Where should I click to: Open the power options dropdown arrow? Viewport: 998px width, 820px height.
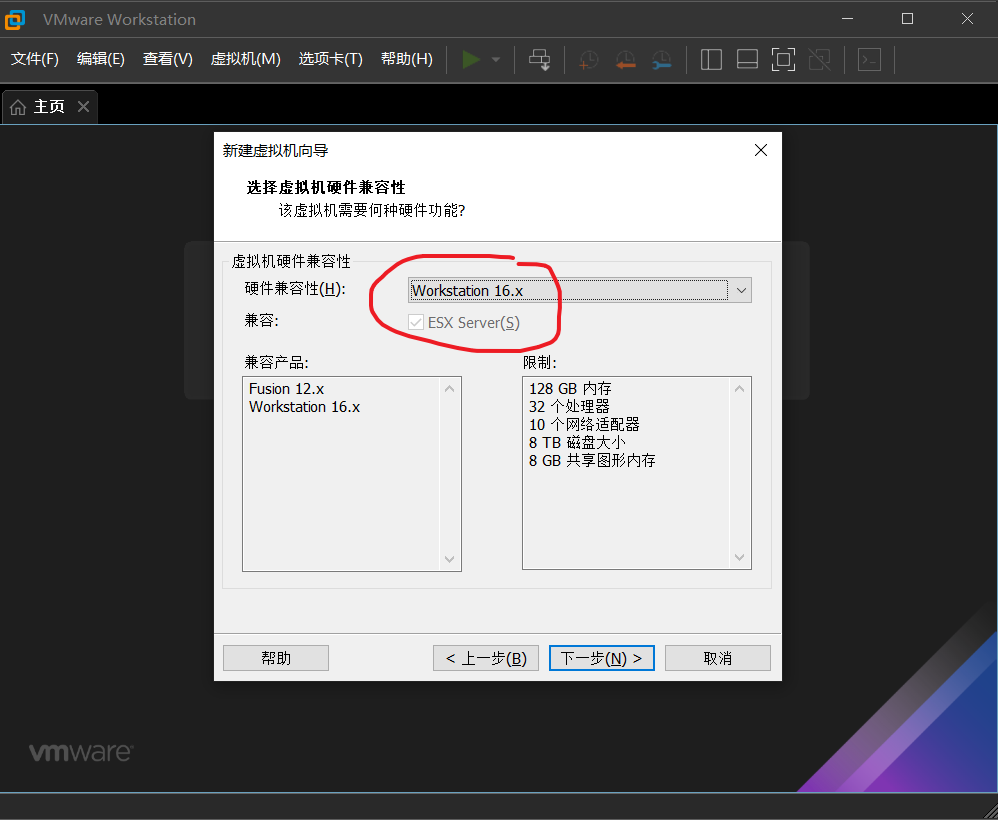pos(496,60)
